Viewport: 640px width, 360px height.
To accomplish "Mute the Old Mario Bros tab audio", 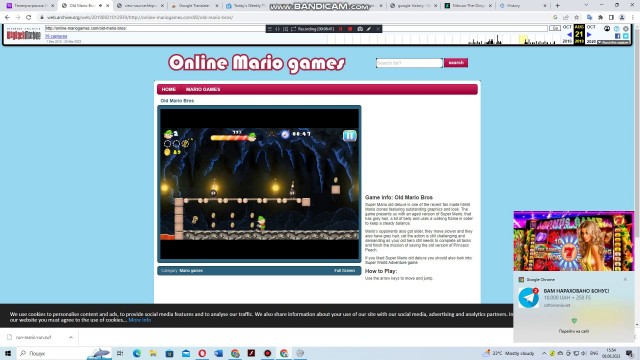I will tap(100, 6).
